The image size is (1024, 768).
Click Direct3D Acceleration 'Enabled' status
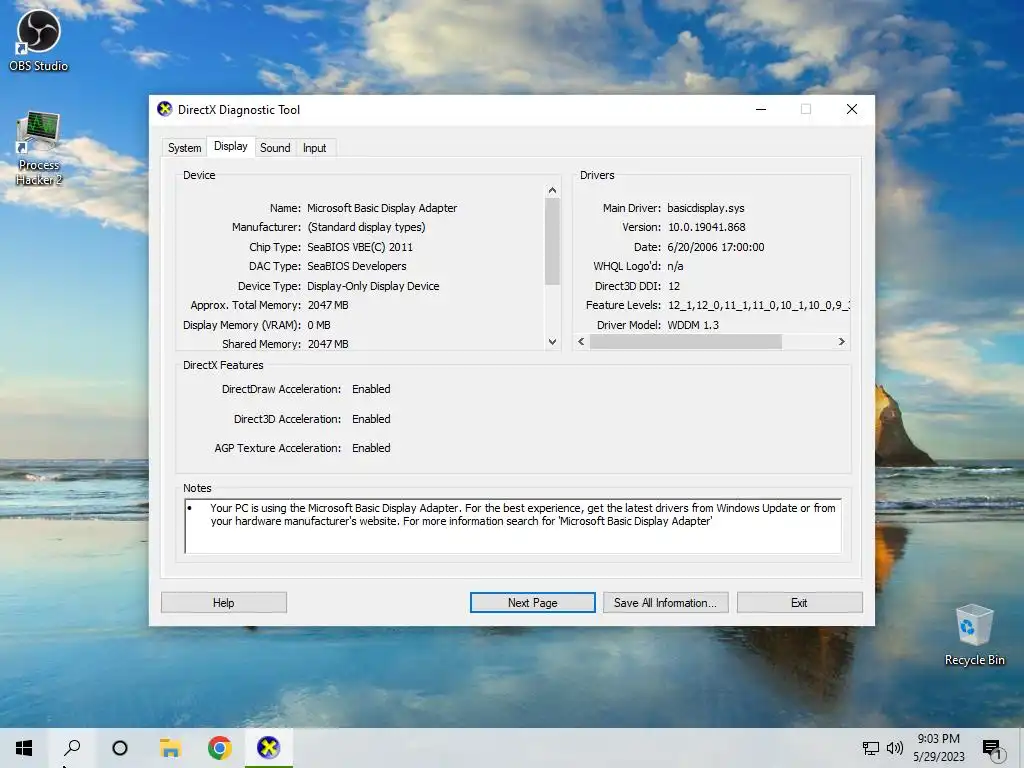(371, 419)
